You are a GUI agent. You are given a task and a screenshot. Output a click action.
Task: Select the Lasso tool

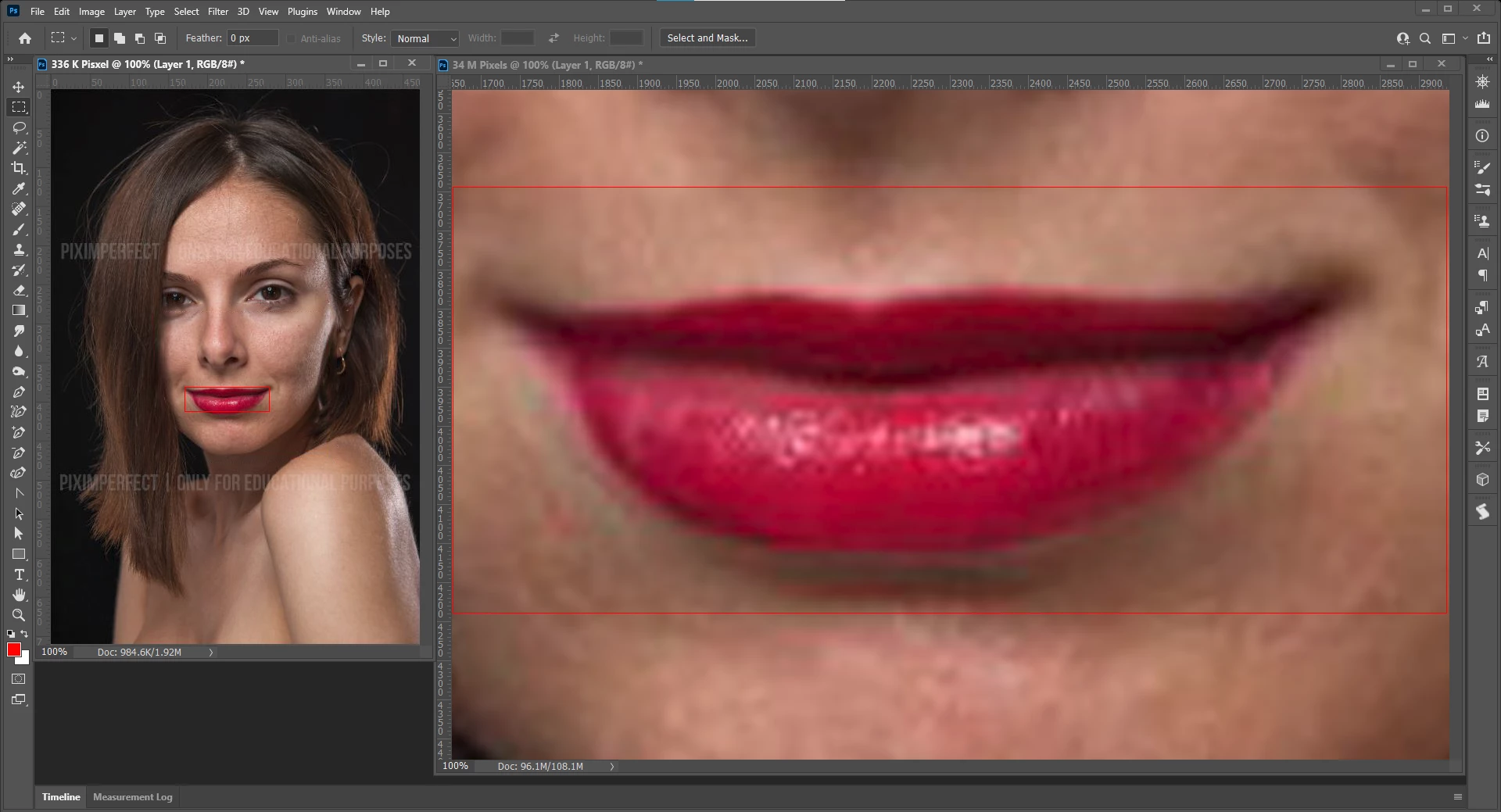point(19,127)
